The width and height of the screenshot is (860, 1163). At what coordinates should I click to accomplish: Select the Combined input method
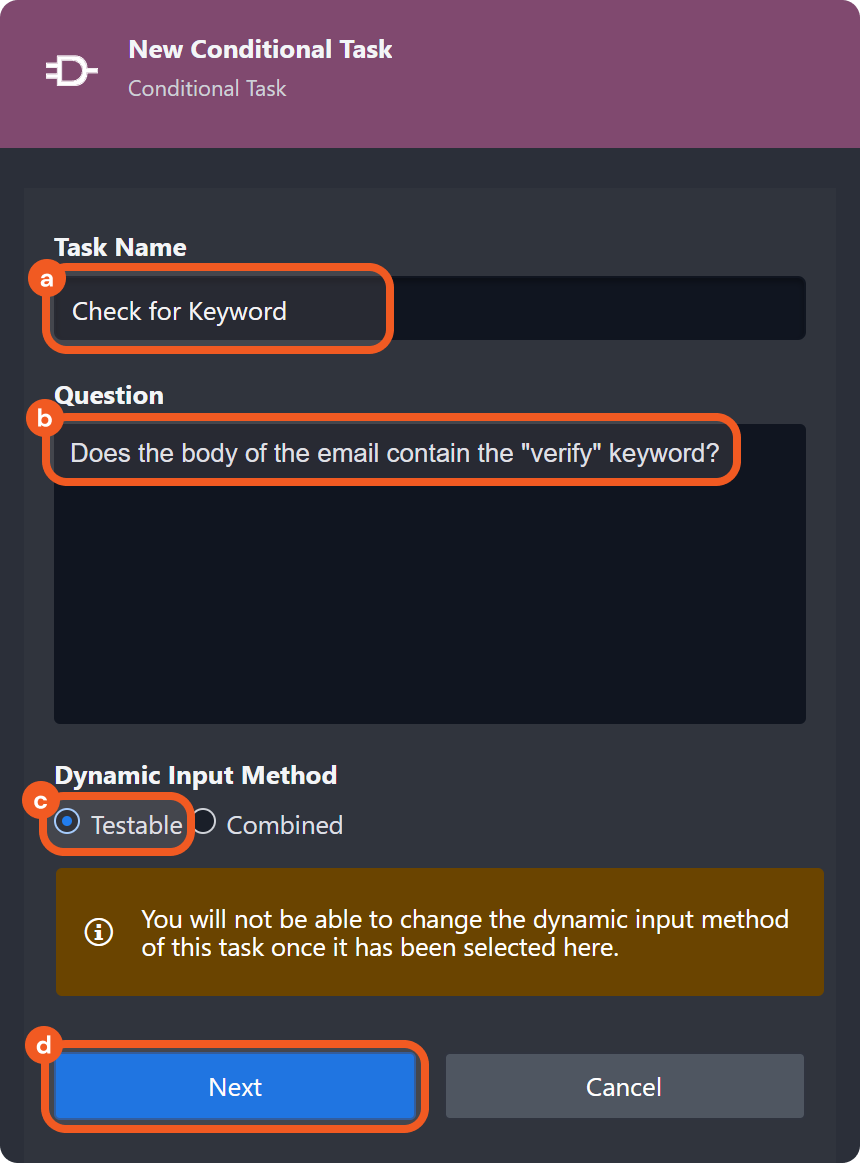(204, 822)
